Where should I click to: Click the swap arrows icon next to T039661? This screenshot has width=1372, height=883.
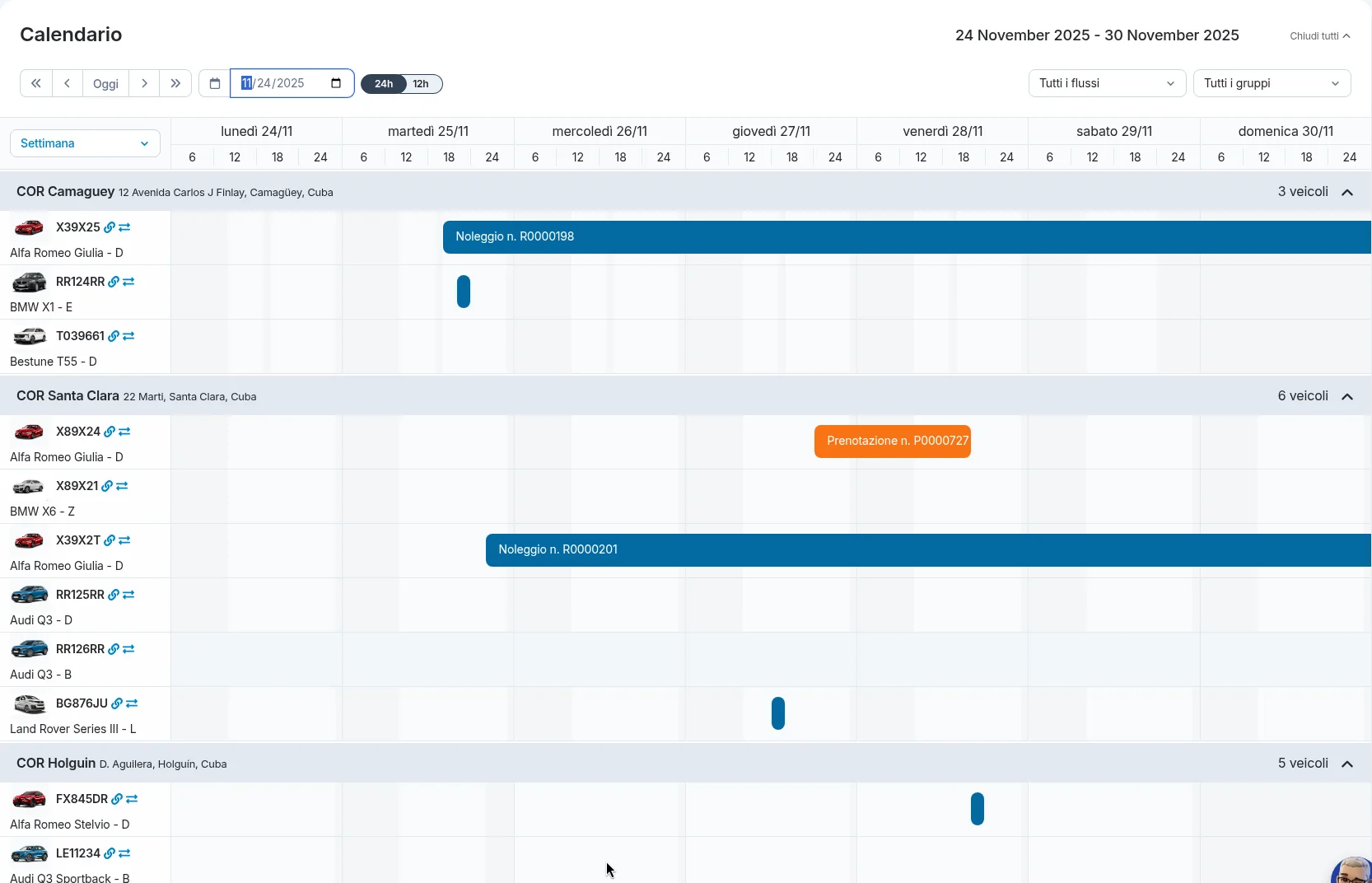[128, 336]
